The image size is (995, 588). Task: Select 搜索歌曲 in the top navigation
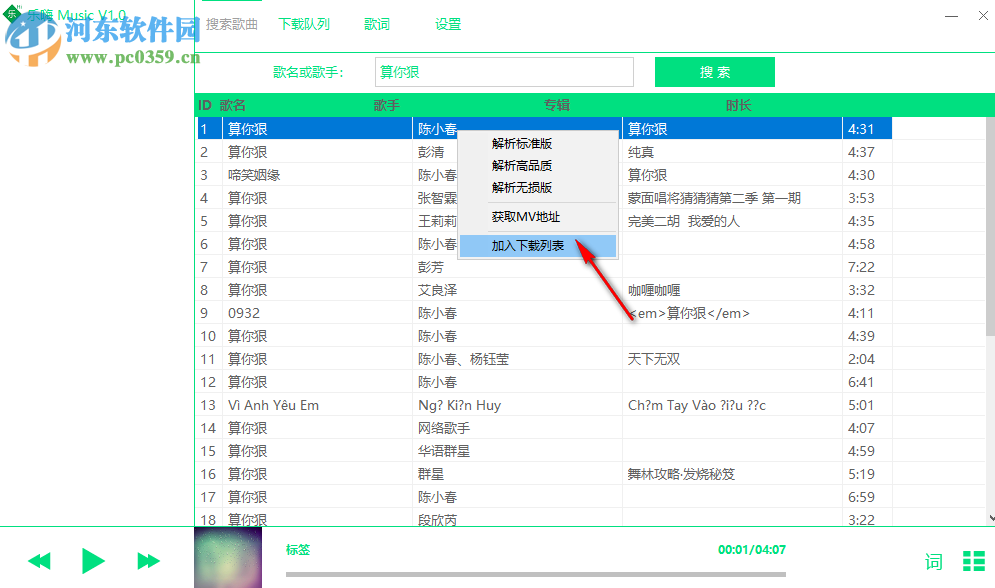pyautogui.click(x=232, y=24)
